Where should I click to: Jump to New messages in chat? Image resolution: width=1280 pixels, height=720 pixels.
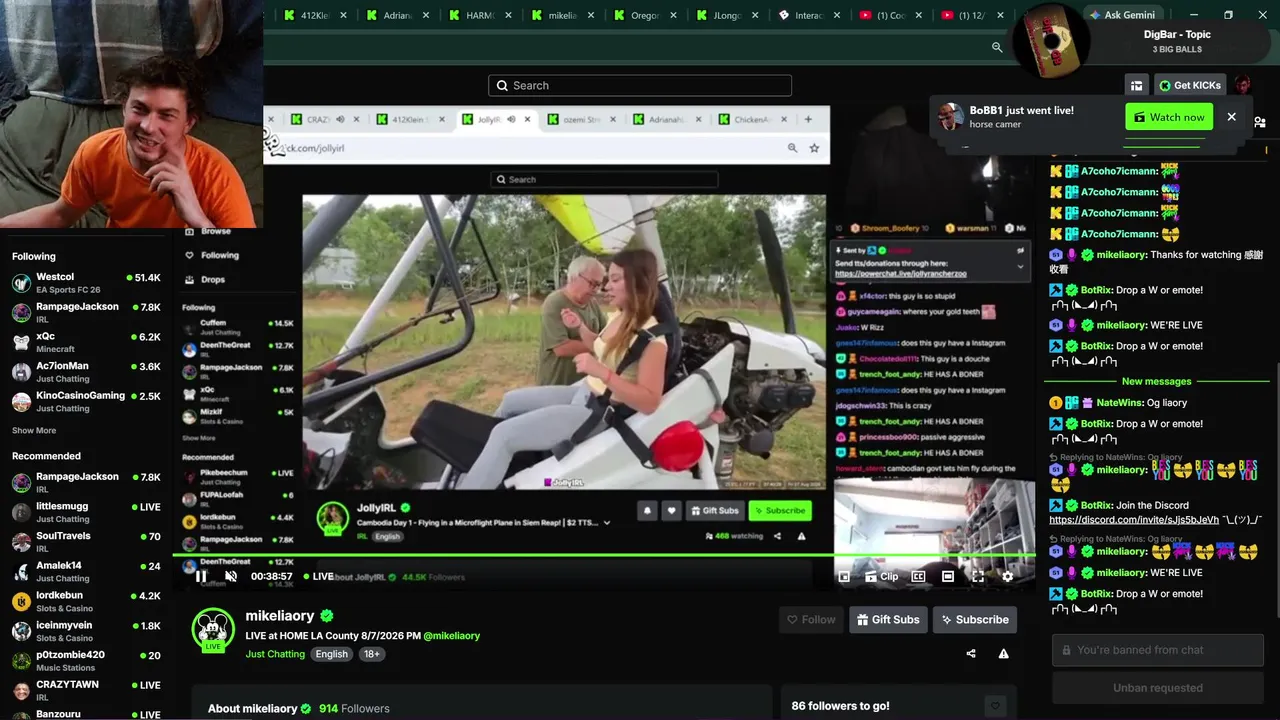(1156, 381)
